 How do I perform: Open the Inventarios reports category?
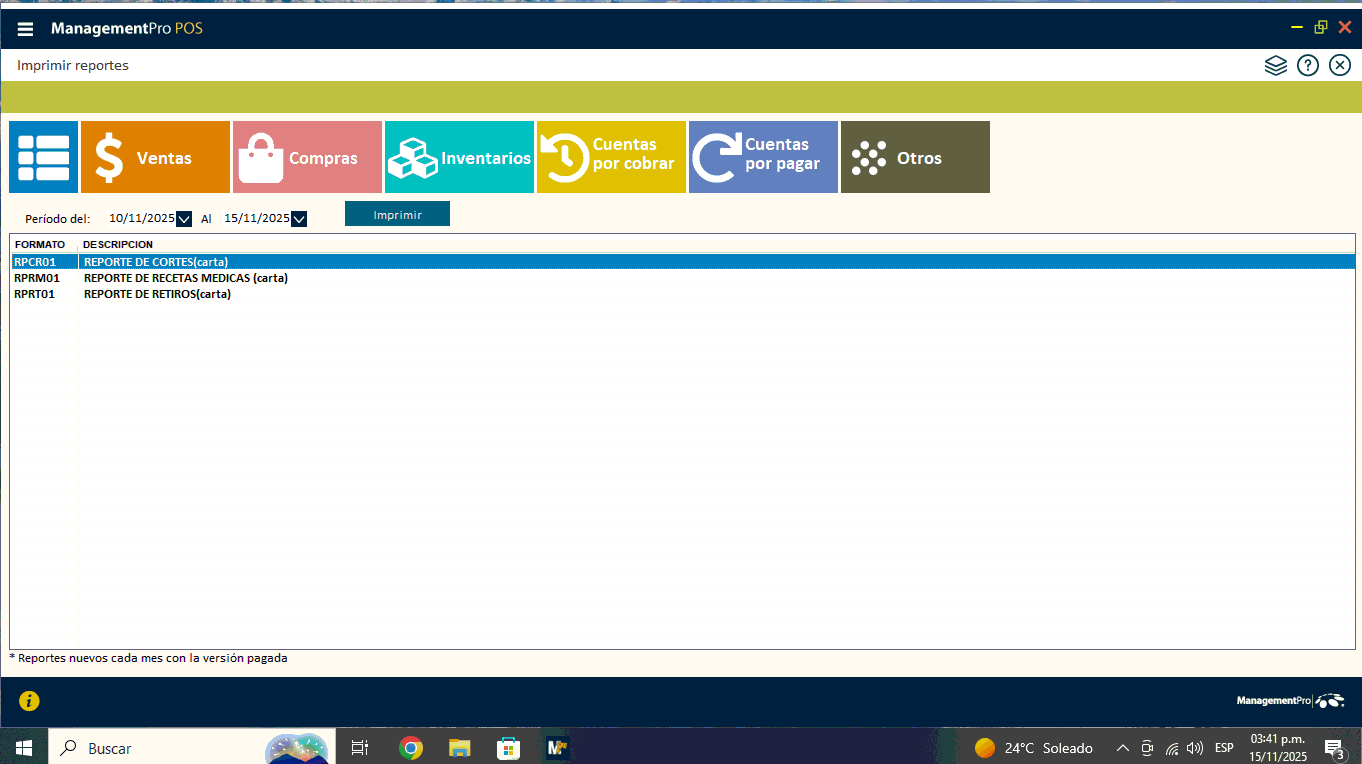(459, 157)
